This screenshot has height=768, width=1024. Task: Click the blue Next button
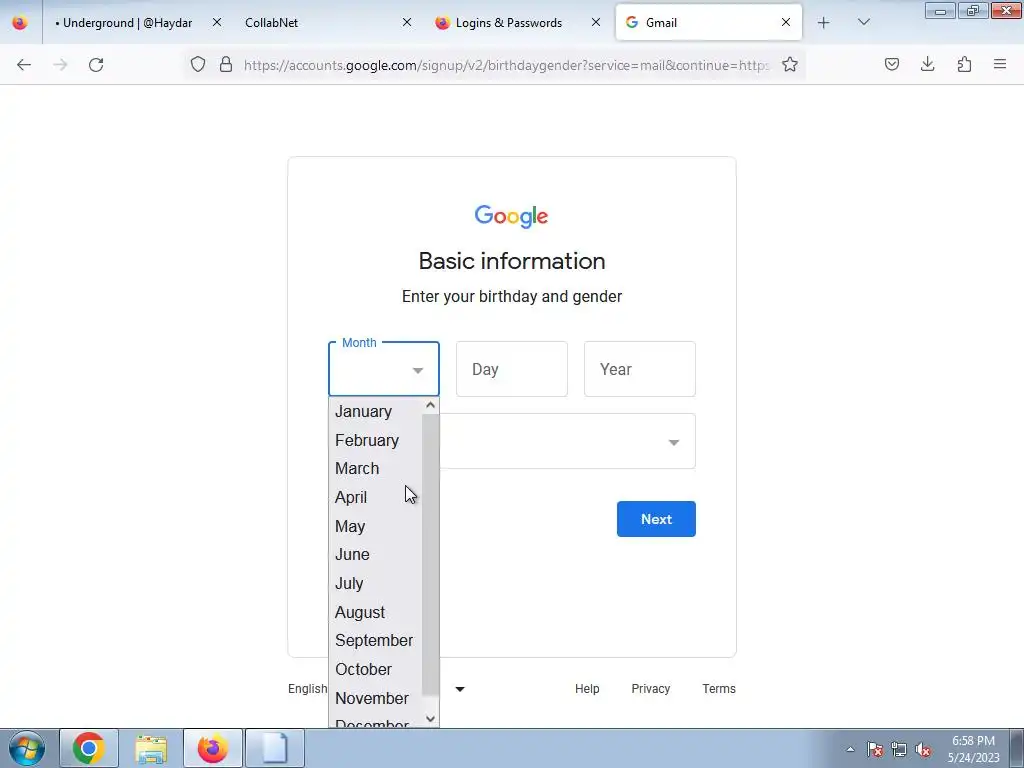click(x=656, y=519)
